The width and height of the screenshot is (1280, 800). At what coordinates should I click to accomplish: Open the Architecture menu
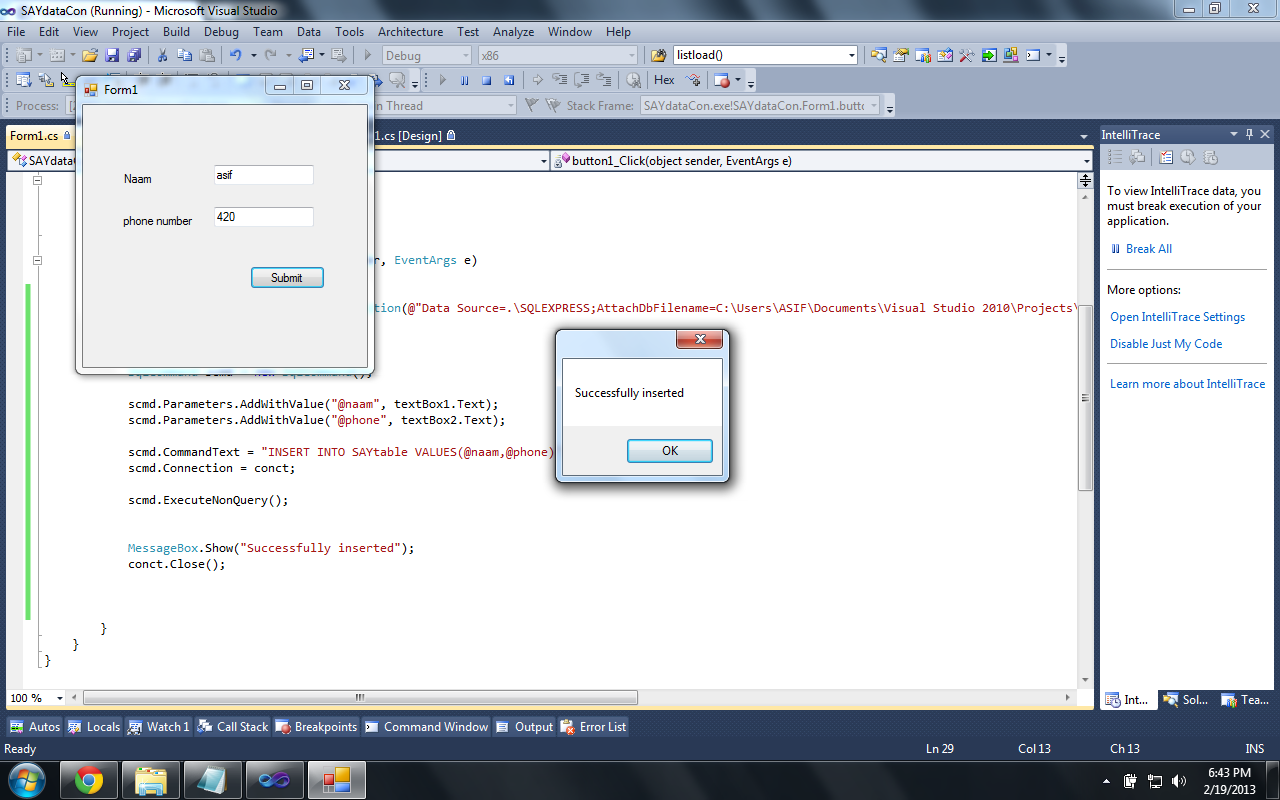[x=410, y=32]
